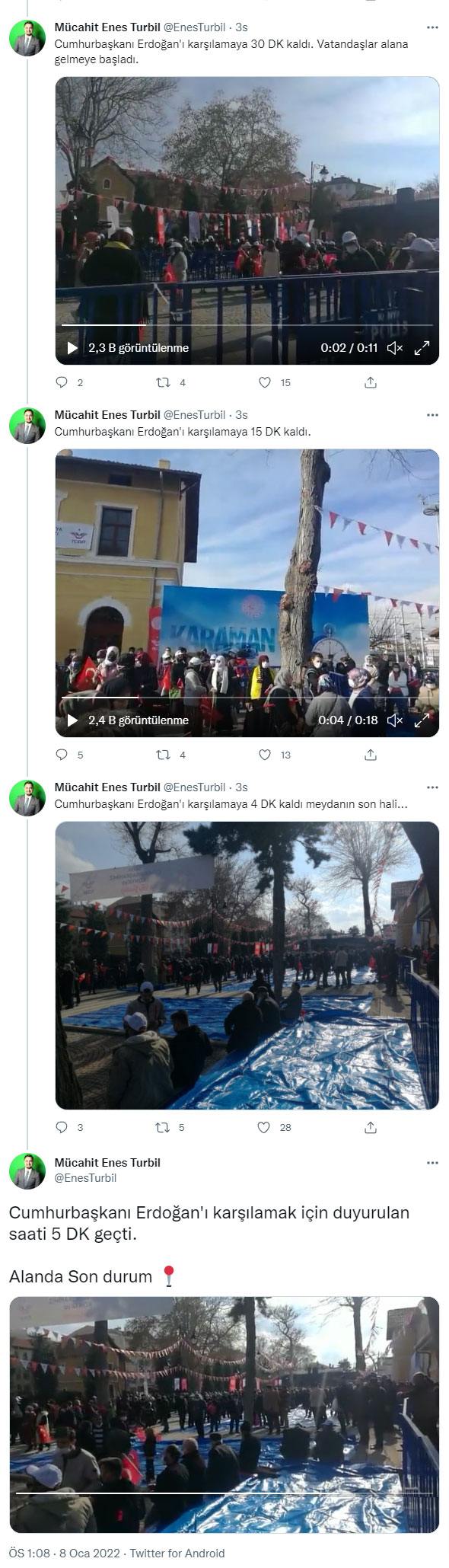
Task: Reply to the 15 DK kaldı tweet
Action: pos(62,755)
